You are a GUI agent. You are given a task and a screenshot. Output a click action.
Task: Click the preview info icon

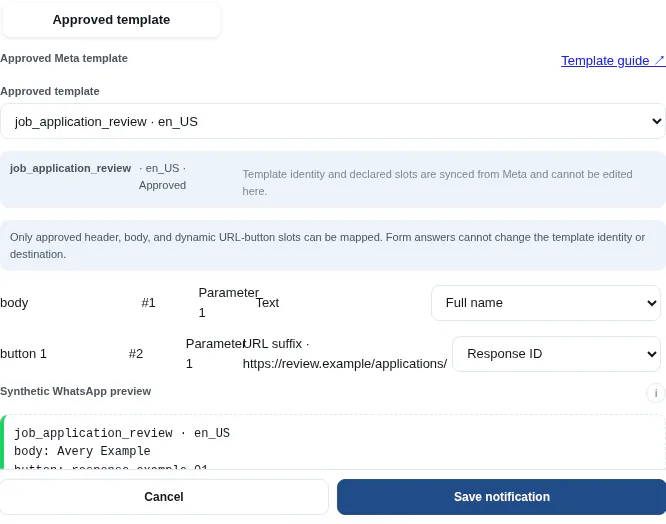[x=656, y=393]
